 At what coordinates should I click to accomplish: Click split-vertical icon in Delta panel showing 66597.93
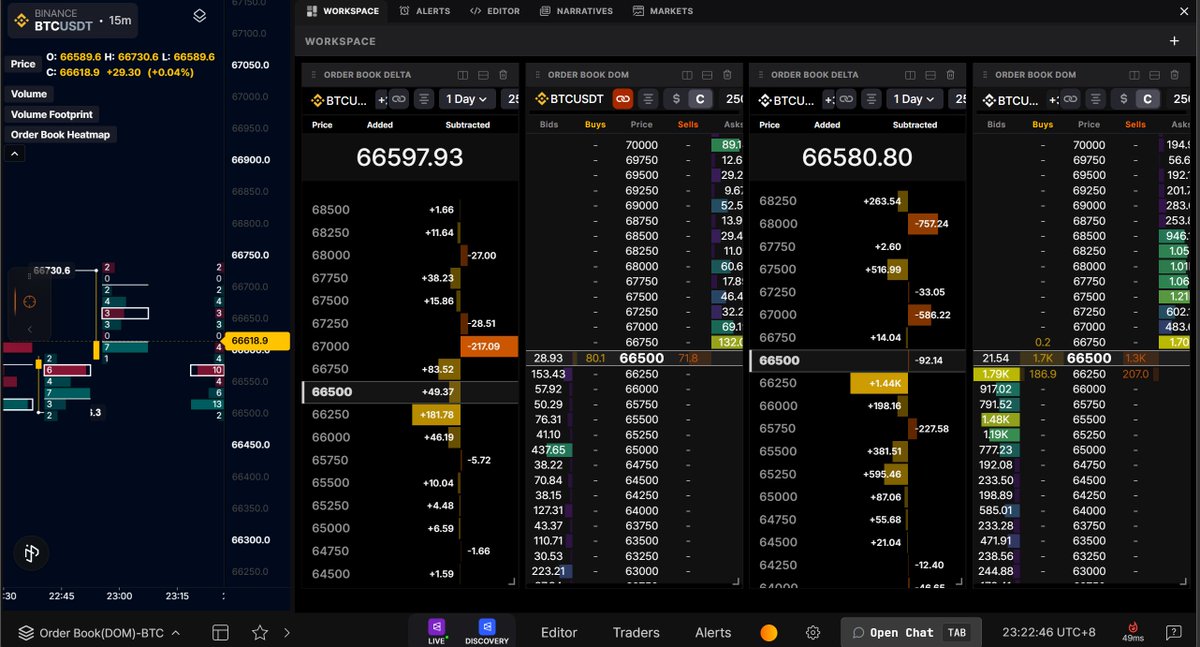click(463, 75)
